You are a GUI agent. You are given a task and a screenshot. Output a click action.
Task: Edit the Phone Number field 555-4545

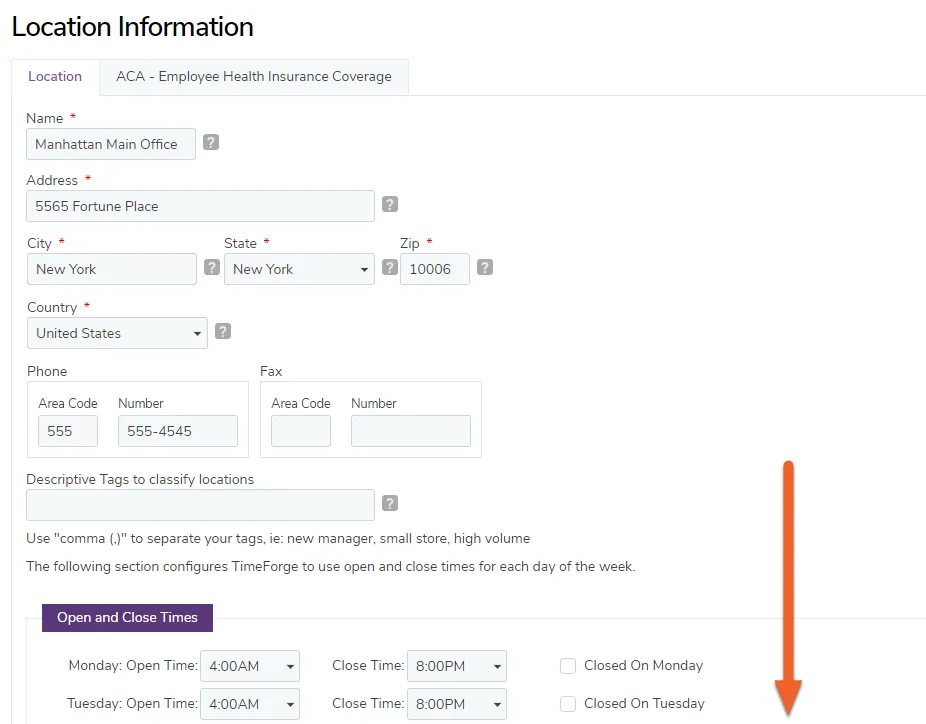178,431
